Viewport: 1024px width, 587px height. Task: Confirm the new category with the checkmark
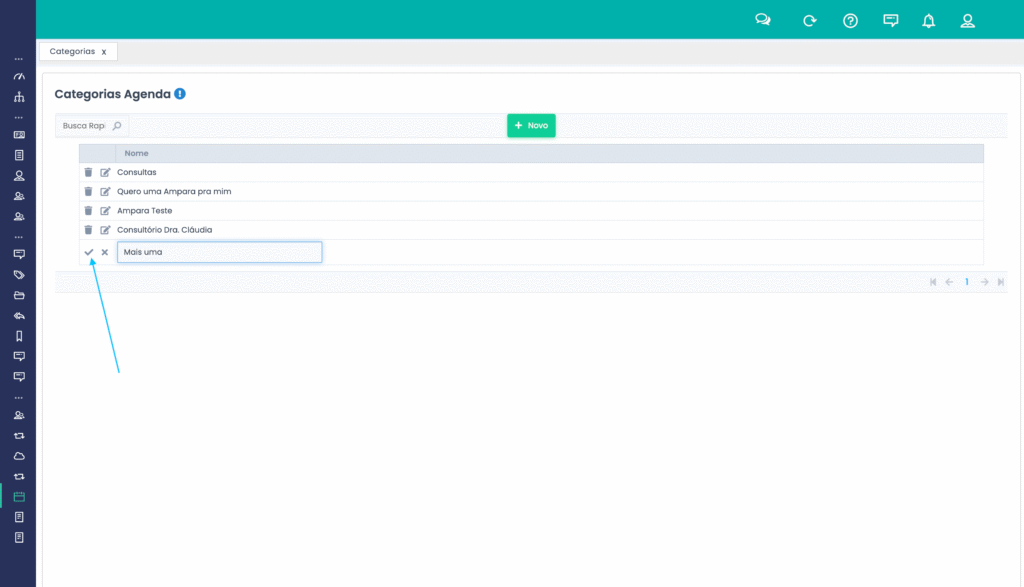tap(89, 252)
